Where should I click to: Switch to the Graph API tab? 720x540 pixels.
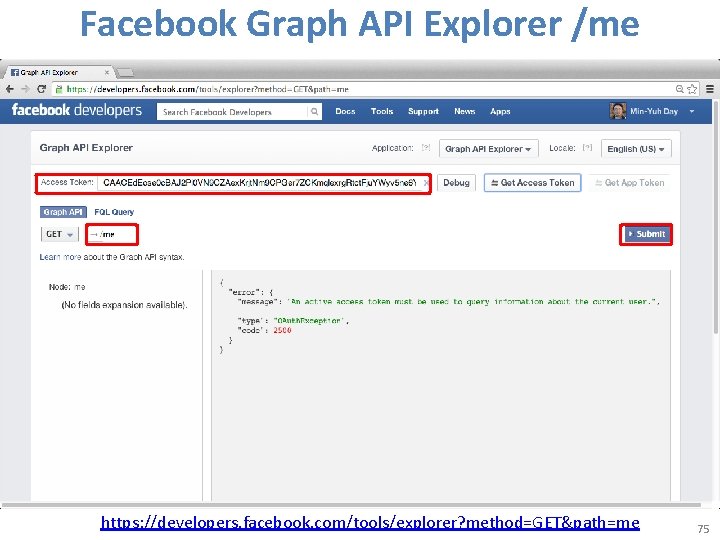pyautogui.click(x=63, y=212)
